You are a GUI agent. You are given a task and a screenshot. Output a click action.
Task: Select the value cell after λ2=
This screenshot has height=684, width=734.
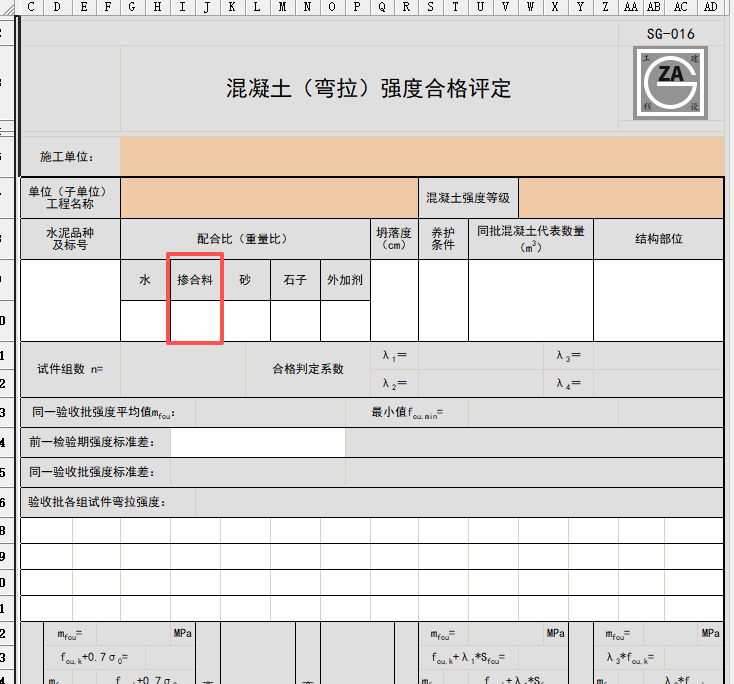[481, 383]
